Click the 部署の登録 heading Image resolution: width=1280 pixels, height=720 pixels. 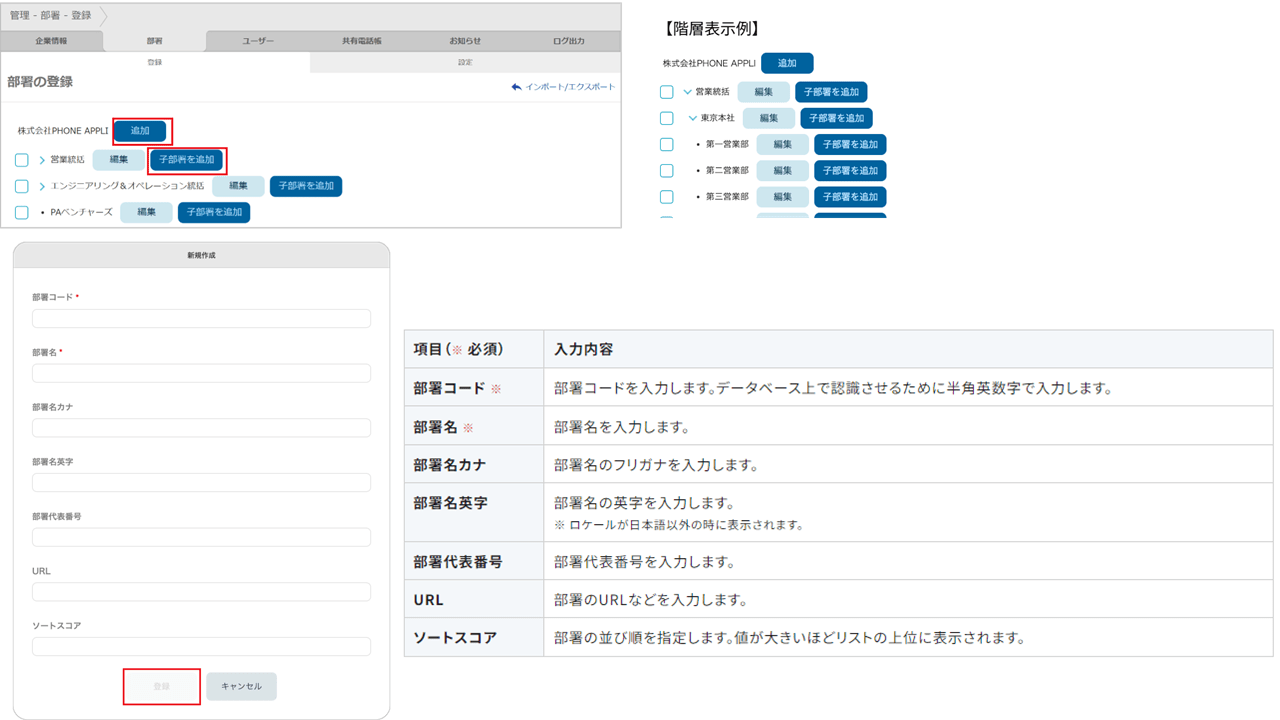[40, 82]
